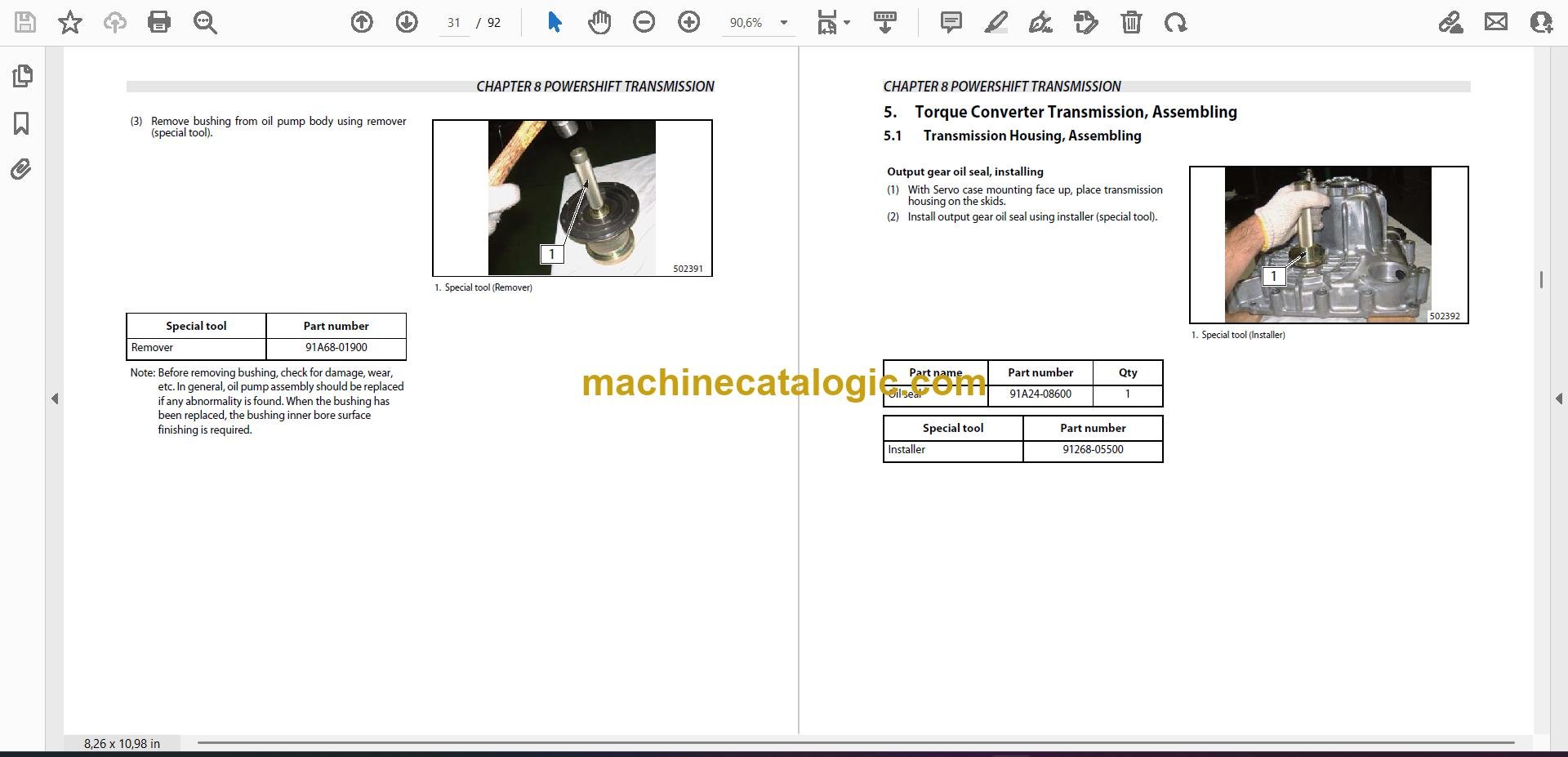Print the document
Image resolution: width=1568 pixels, height=757 pixels.
[159, 22]
